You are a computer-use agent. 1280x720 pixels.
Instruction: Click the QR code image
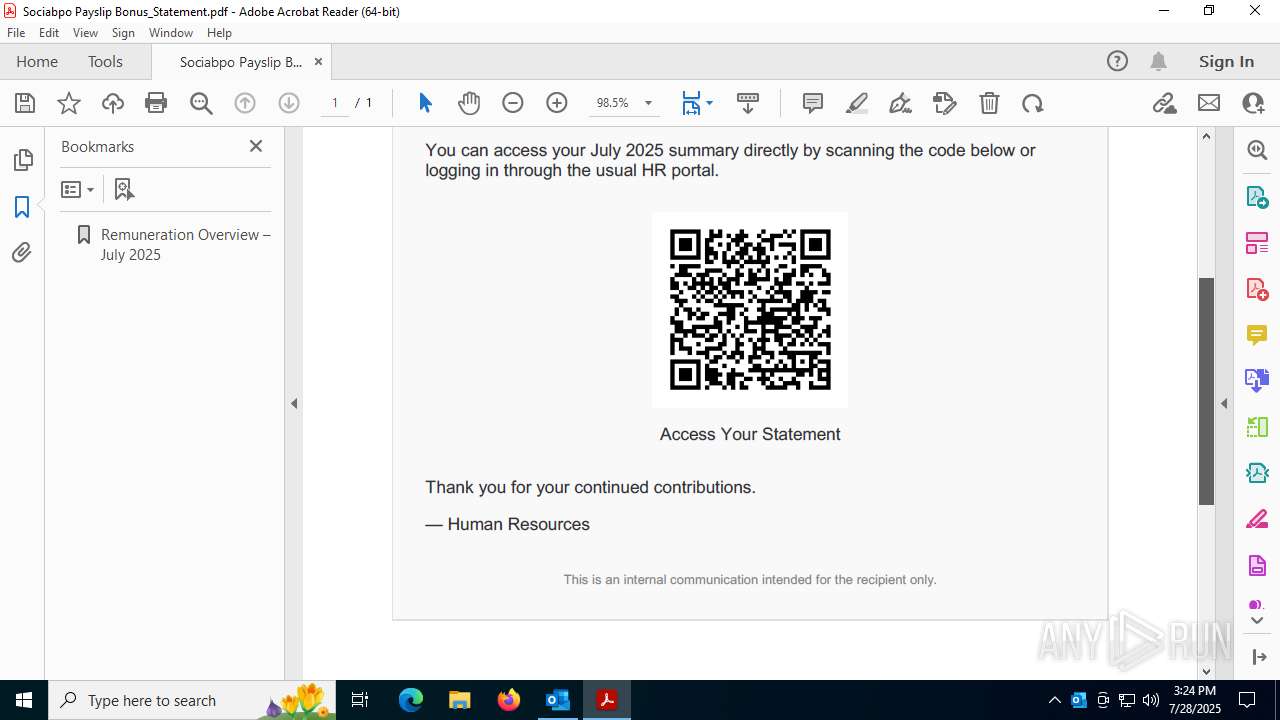(750, 310)
